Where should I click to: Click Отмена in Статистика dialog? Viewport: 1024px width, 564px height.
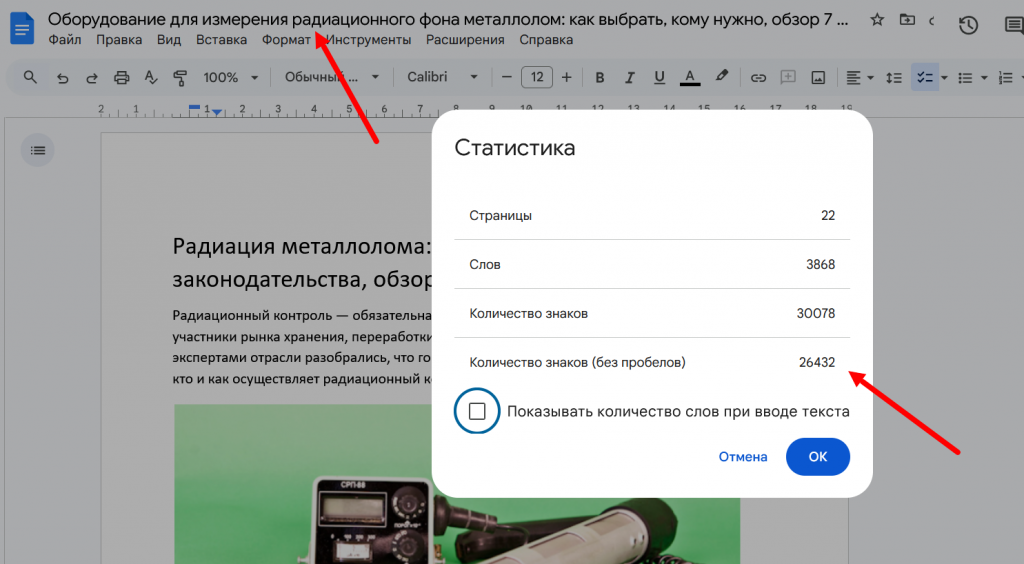743,457
